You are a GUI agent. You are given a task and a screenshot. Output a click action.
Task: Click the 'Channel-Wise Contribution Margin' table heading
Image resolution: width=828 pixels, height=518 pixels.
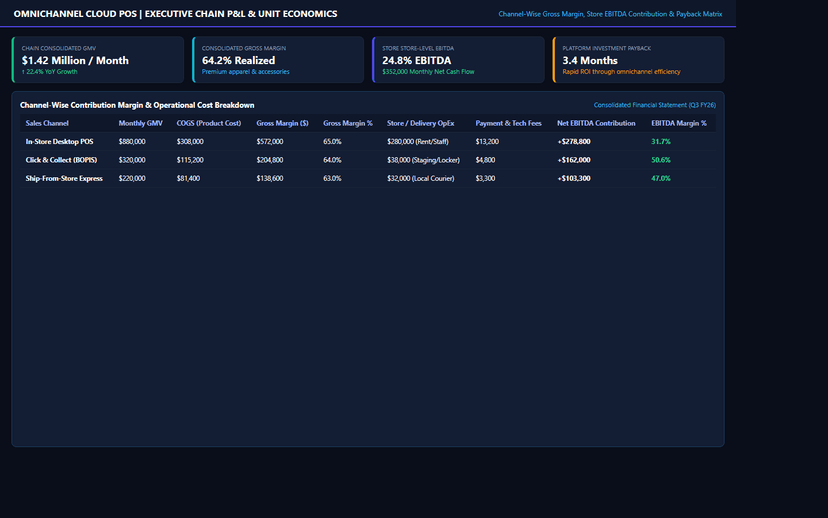point(137,105)
